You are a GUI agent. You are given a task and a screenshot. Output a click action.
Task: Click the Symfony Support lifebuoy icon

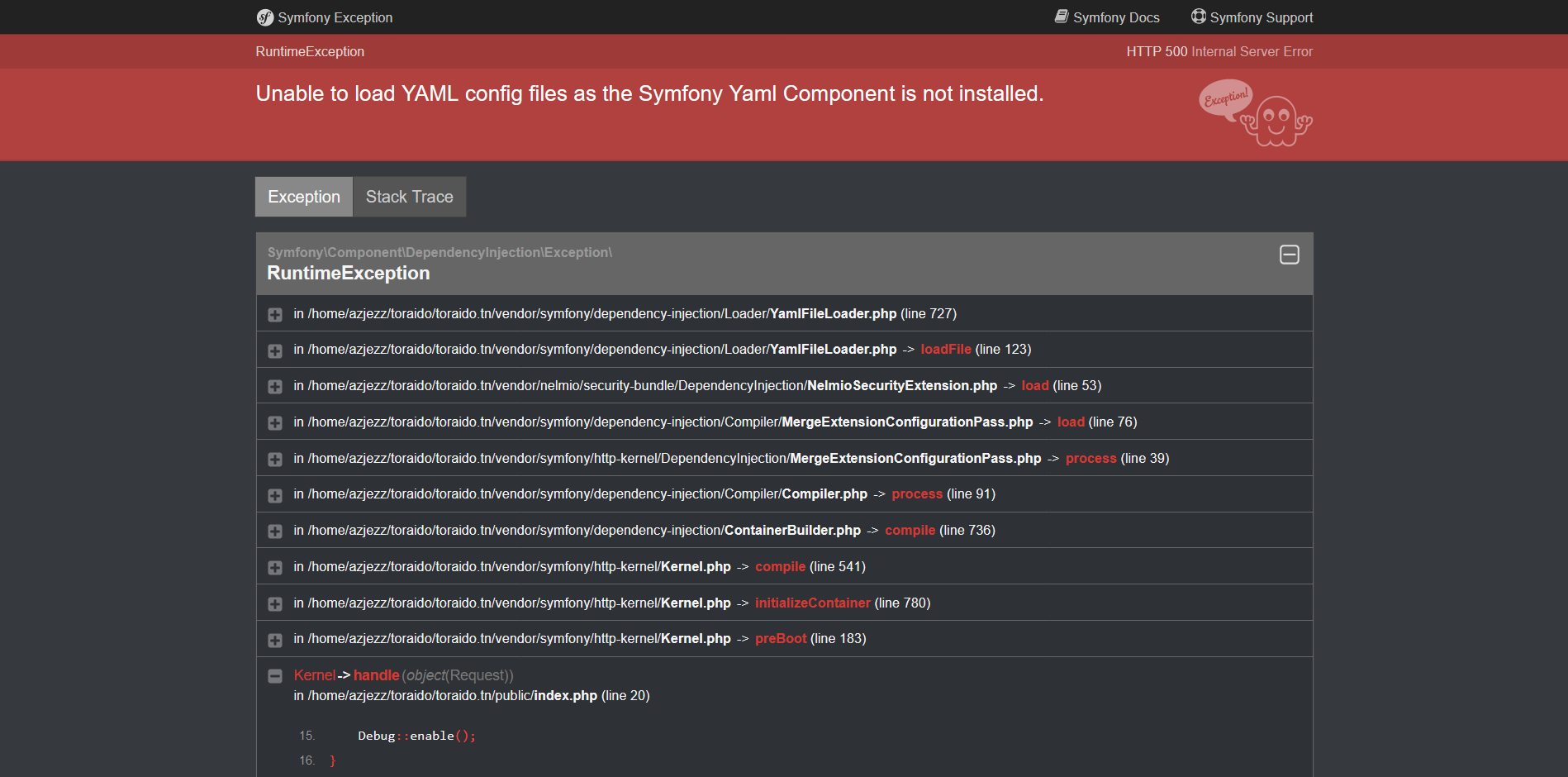click(x=1199, y=17)
